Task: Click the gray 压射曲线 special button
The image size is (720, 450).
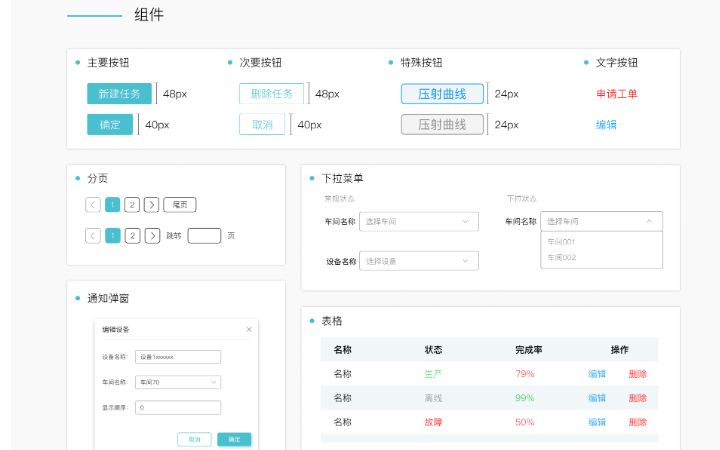Action: (442, 124)
